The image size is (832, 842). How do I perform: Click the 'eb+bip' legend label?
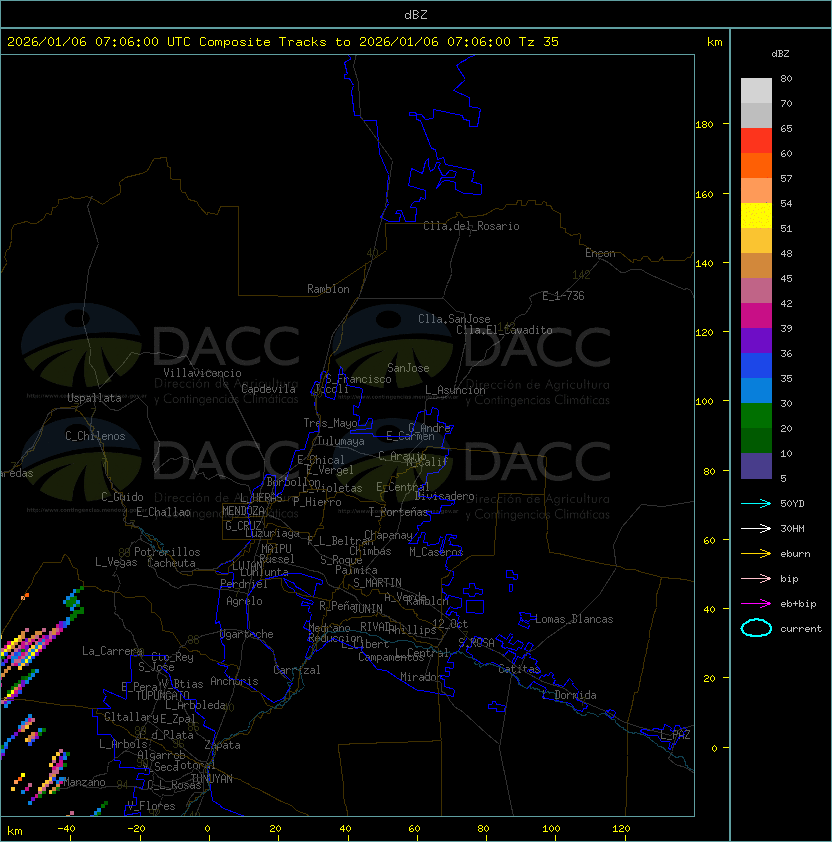pyautogui.click(x=798, y=604)
